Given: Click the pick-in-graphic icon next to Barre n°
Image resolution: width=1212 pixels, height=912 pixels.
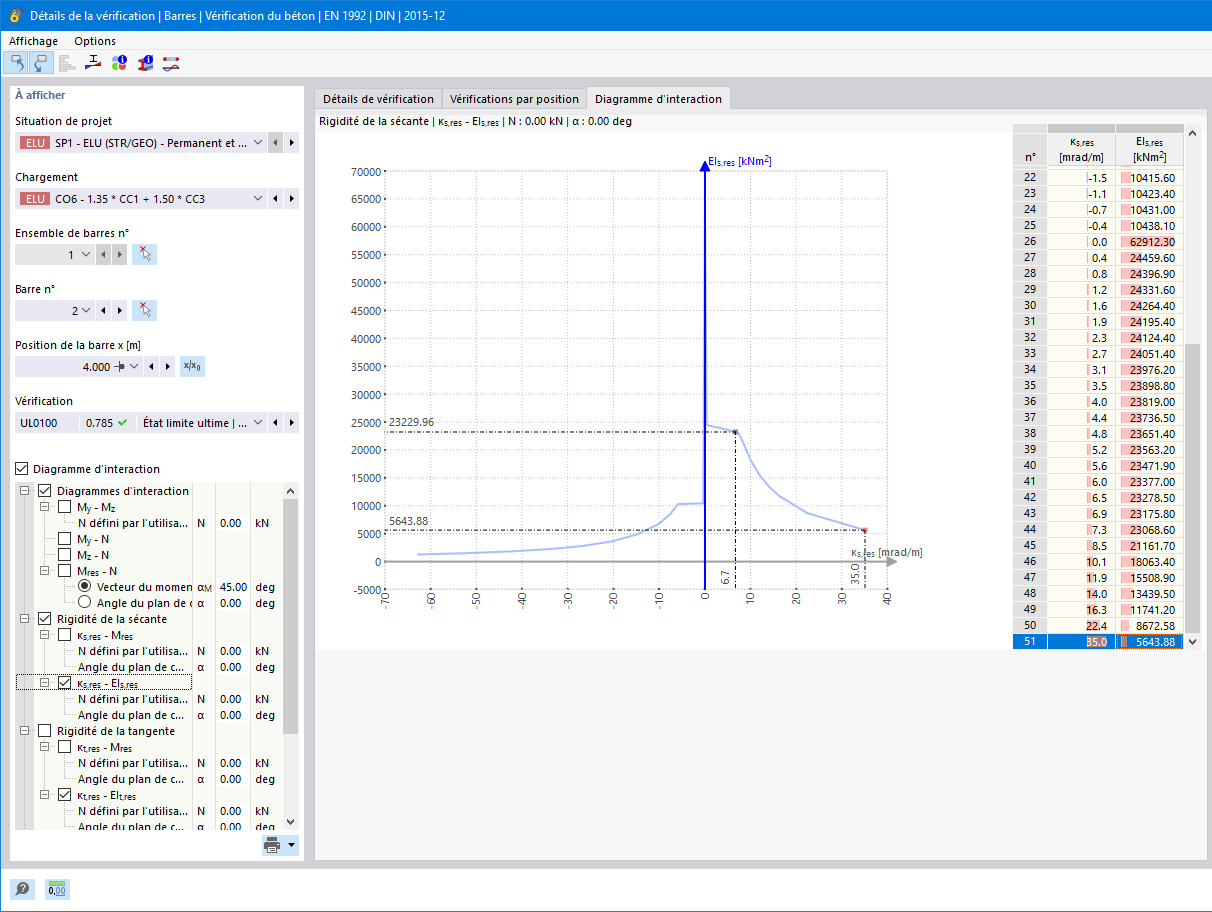Looking at the screenshot, I should [x=145, y=310].
